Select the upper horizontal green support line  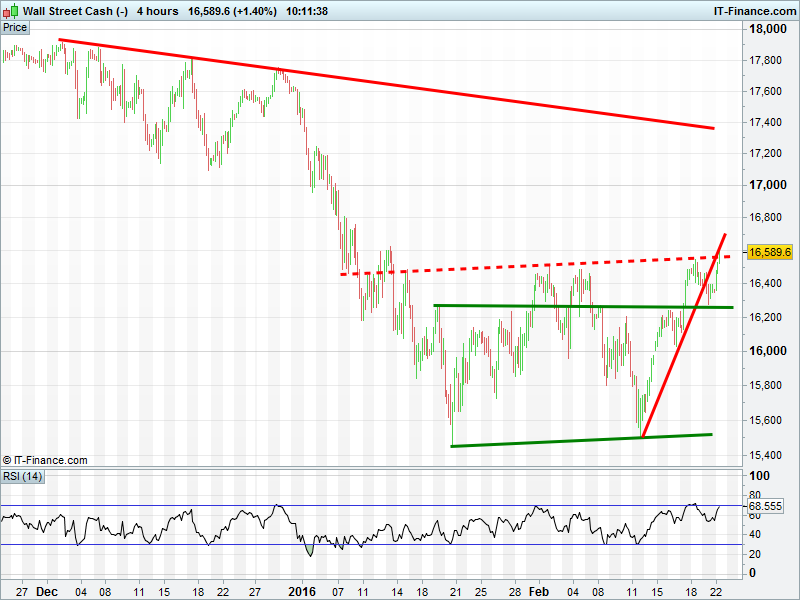pos(583,307)
